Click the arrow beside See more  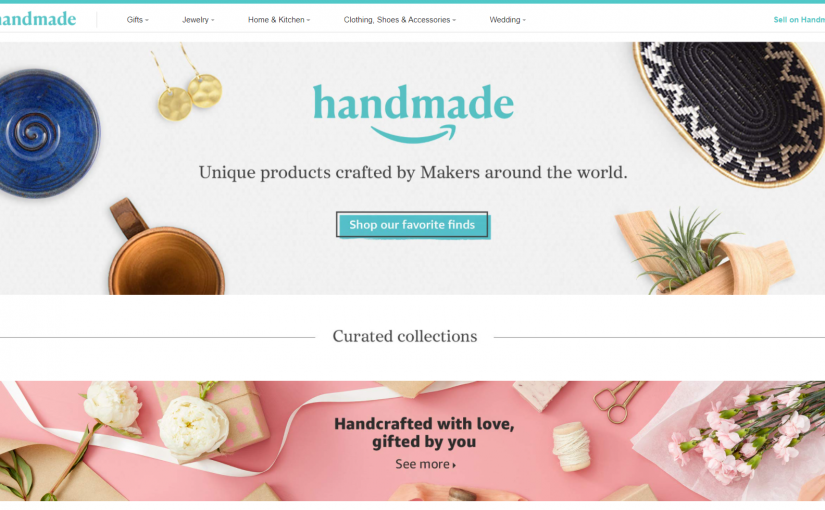pyautogui.click(x=454, y=465)
